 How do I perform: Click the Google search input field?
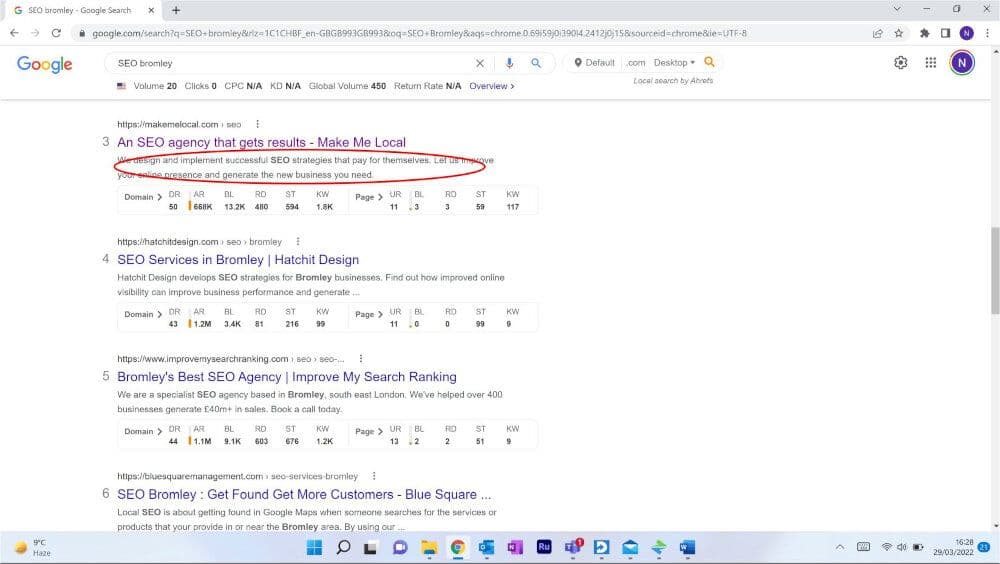293,63
